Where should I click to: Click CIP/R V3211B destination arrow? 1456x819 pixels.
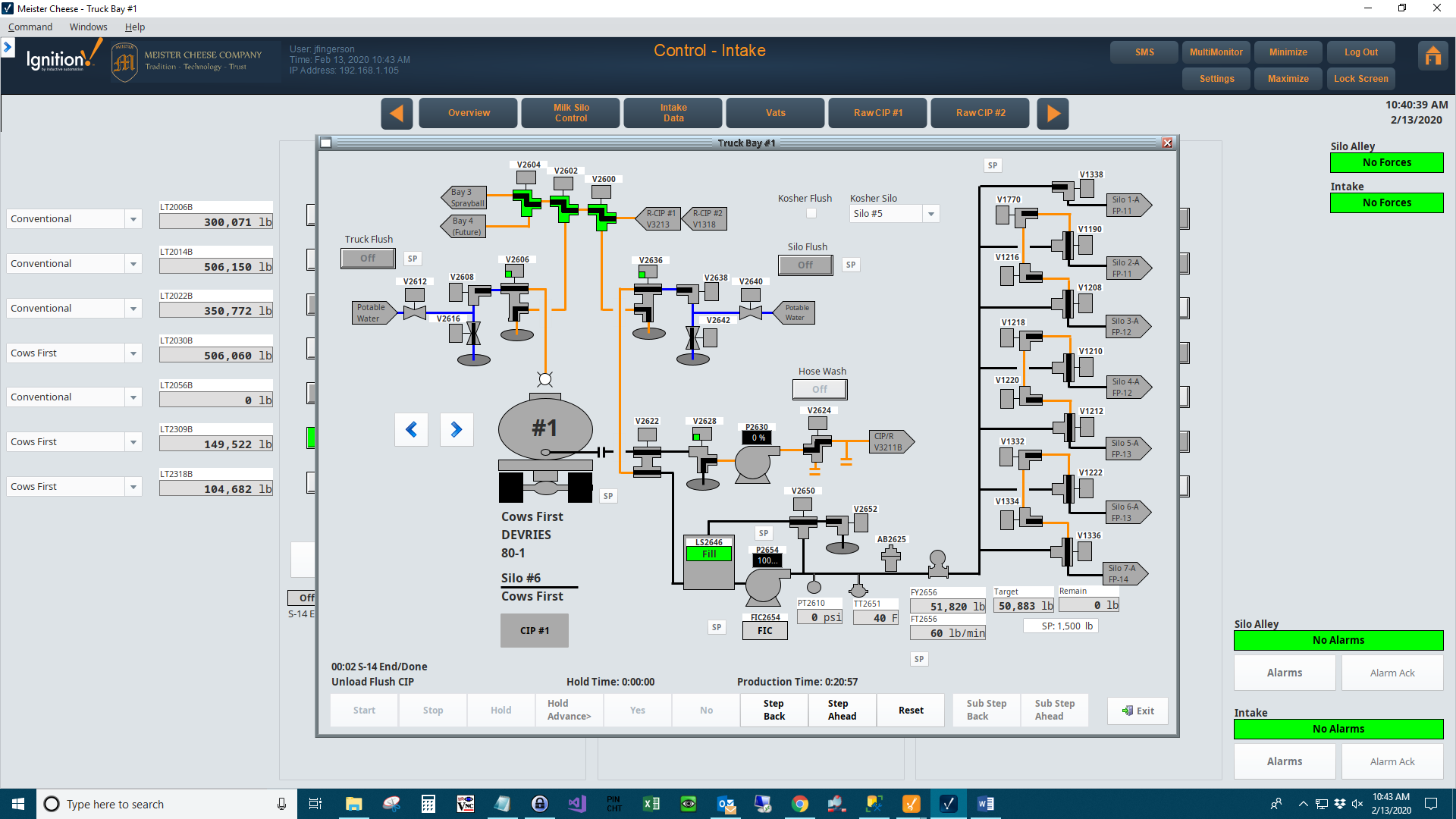click(x=892, y=441)
